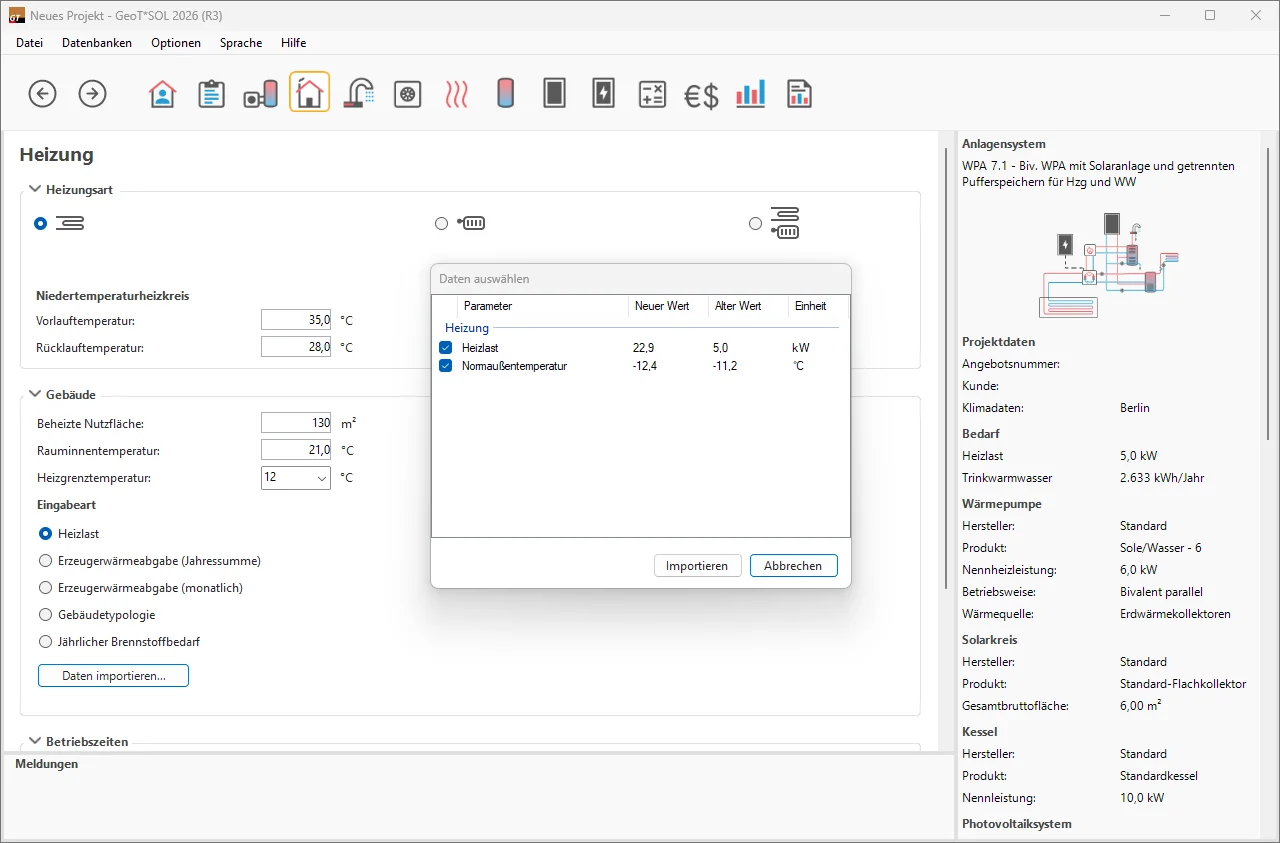
Task: Collapse the Gebäude section
Action: [35, 394]
